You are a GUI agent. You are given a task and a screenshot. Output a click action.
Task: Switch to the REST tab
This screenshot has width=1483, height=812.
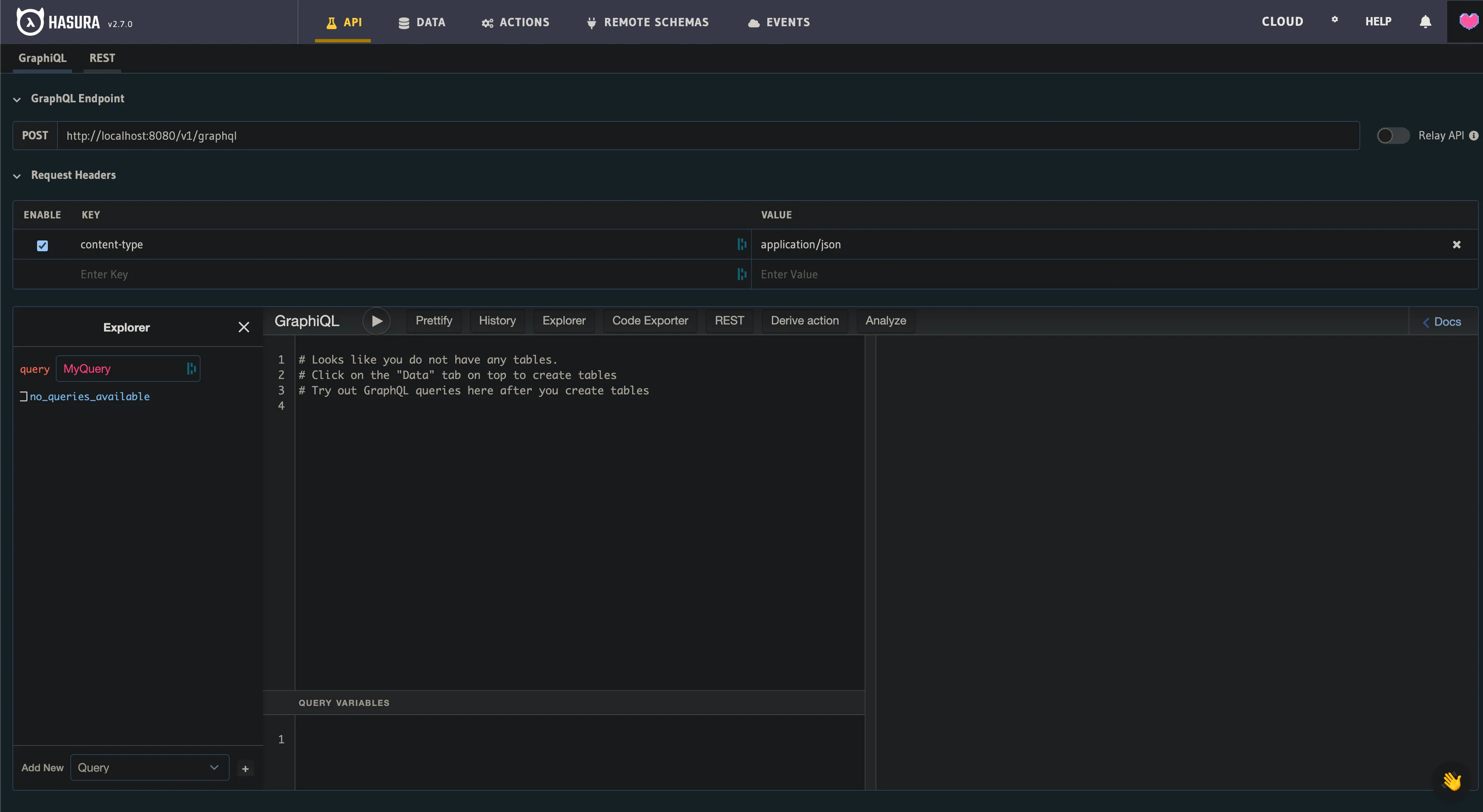point(102,57)
